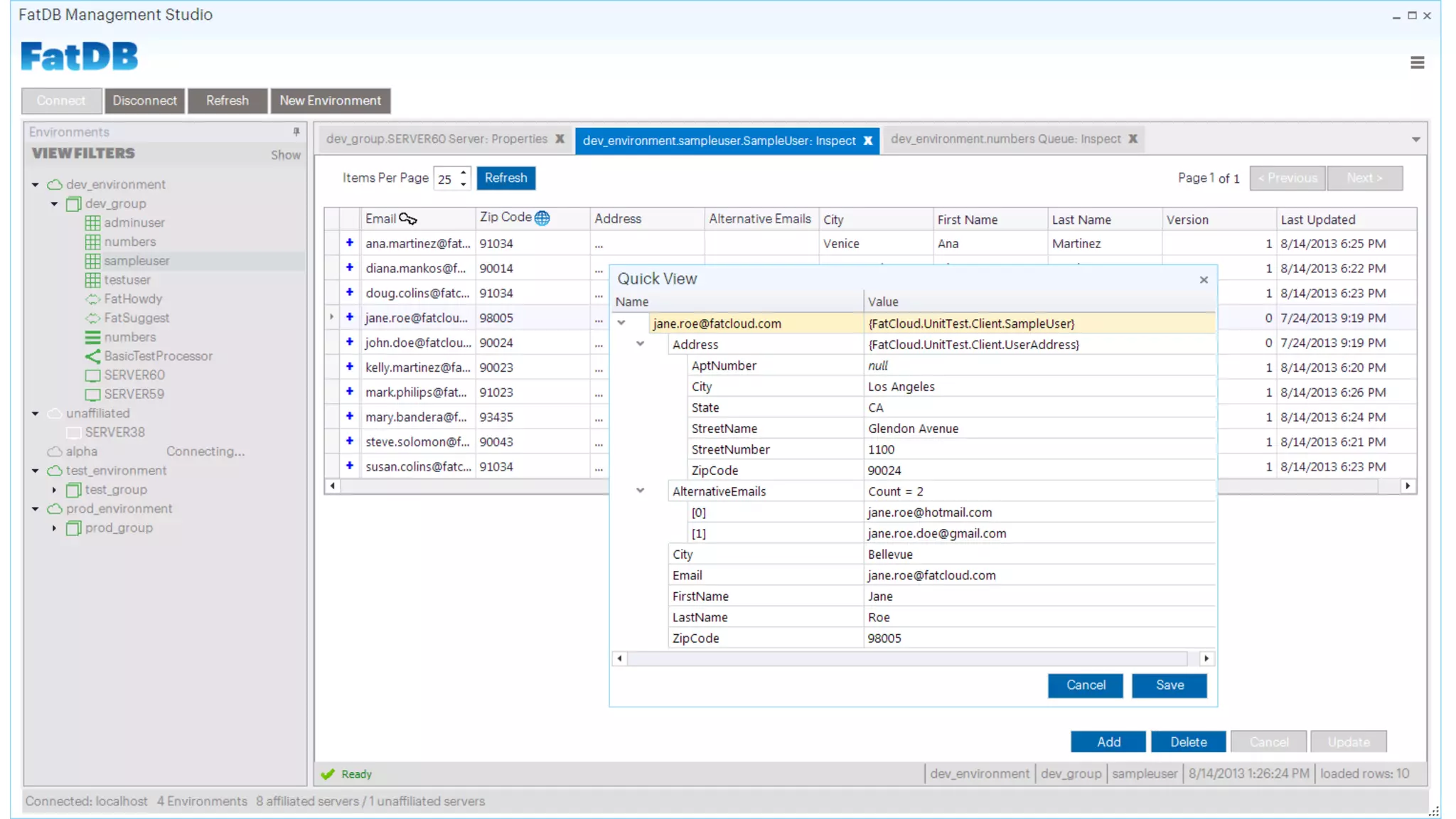The width and height of the screenshot is (1456, 819).
Task: Collapse the dev_environment tree node
Action: click(36, 184)
